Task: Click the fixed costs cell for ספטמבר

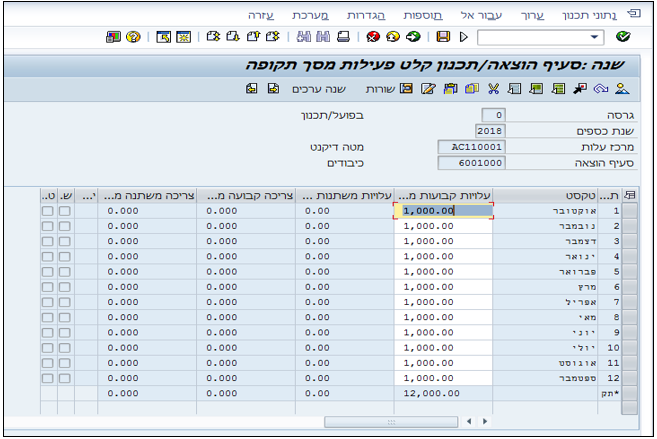Action: pos(443,378)
